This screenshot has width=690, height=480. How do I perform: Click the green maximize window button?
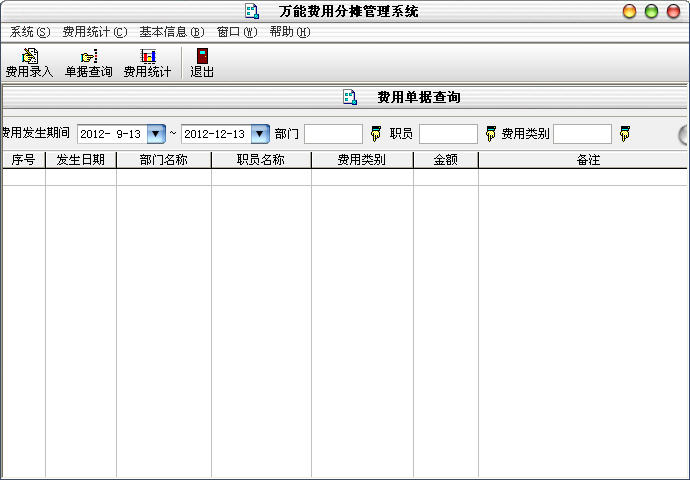click(651, 11)
